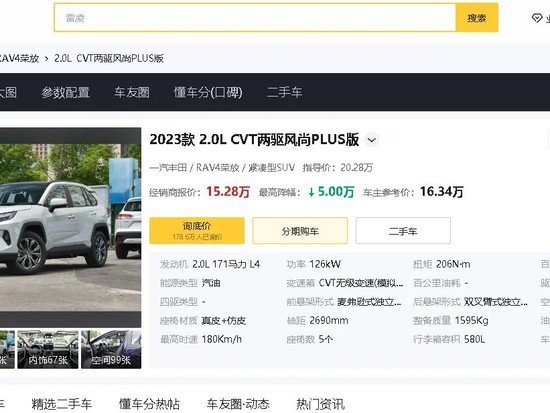Open the 空间99张 space thumbnail
The height and width of the screenshot is (413, 550).
coord(111,349)
